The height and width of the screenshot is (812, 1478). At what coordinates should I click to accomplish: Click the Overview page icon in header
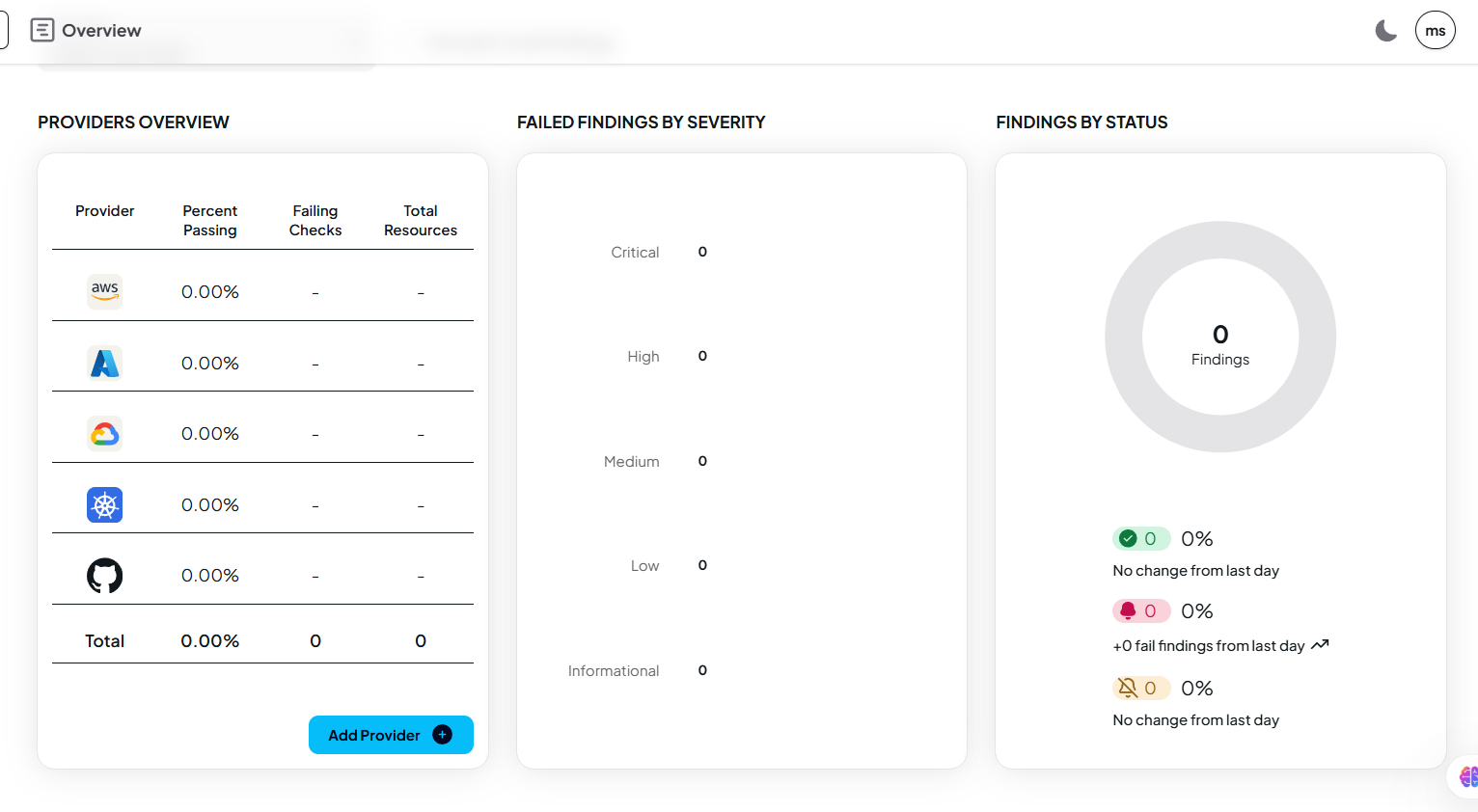pos(42,30)
